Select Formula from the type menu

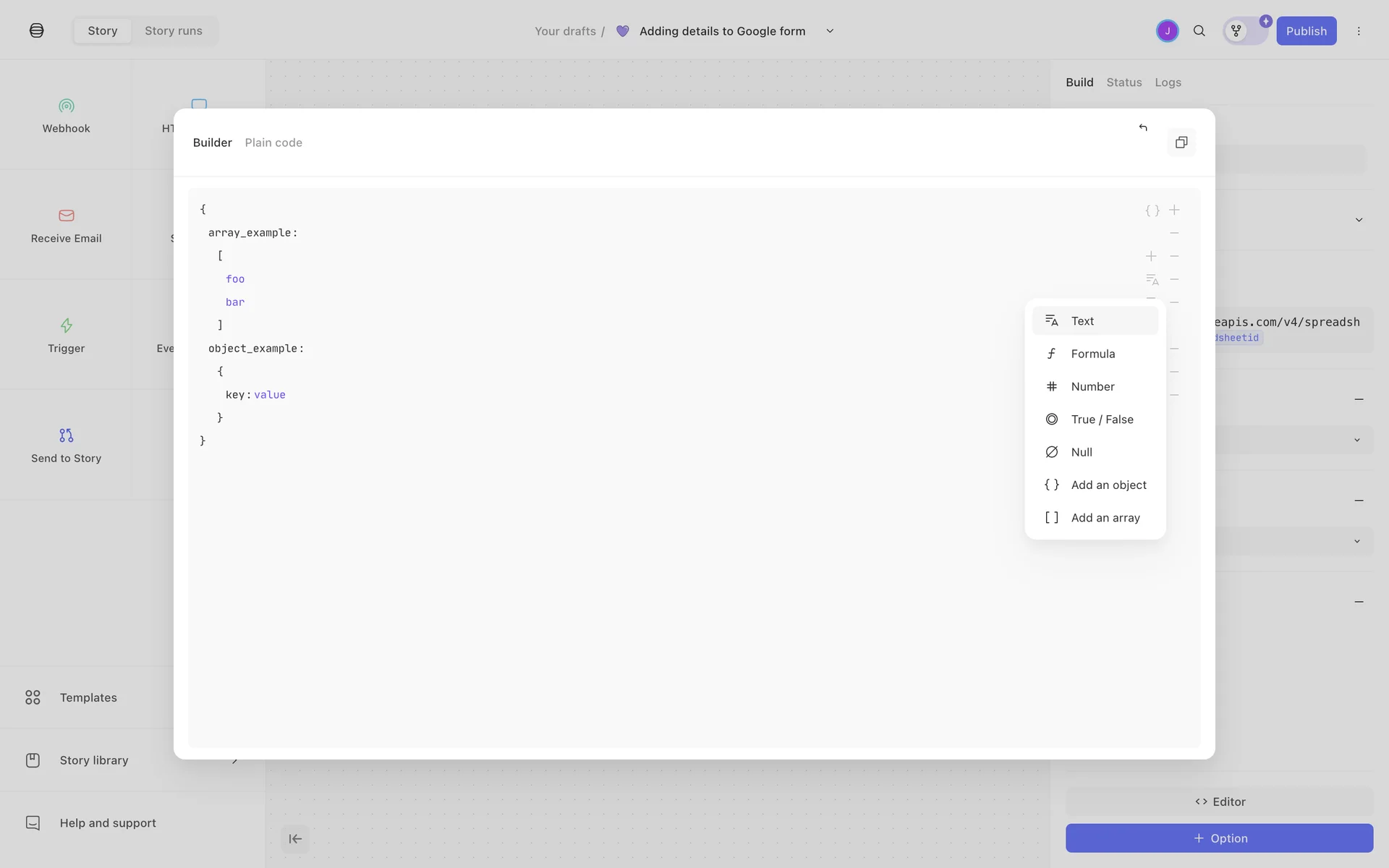1092,354
